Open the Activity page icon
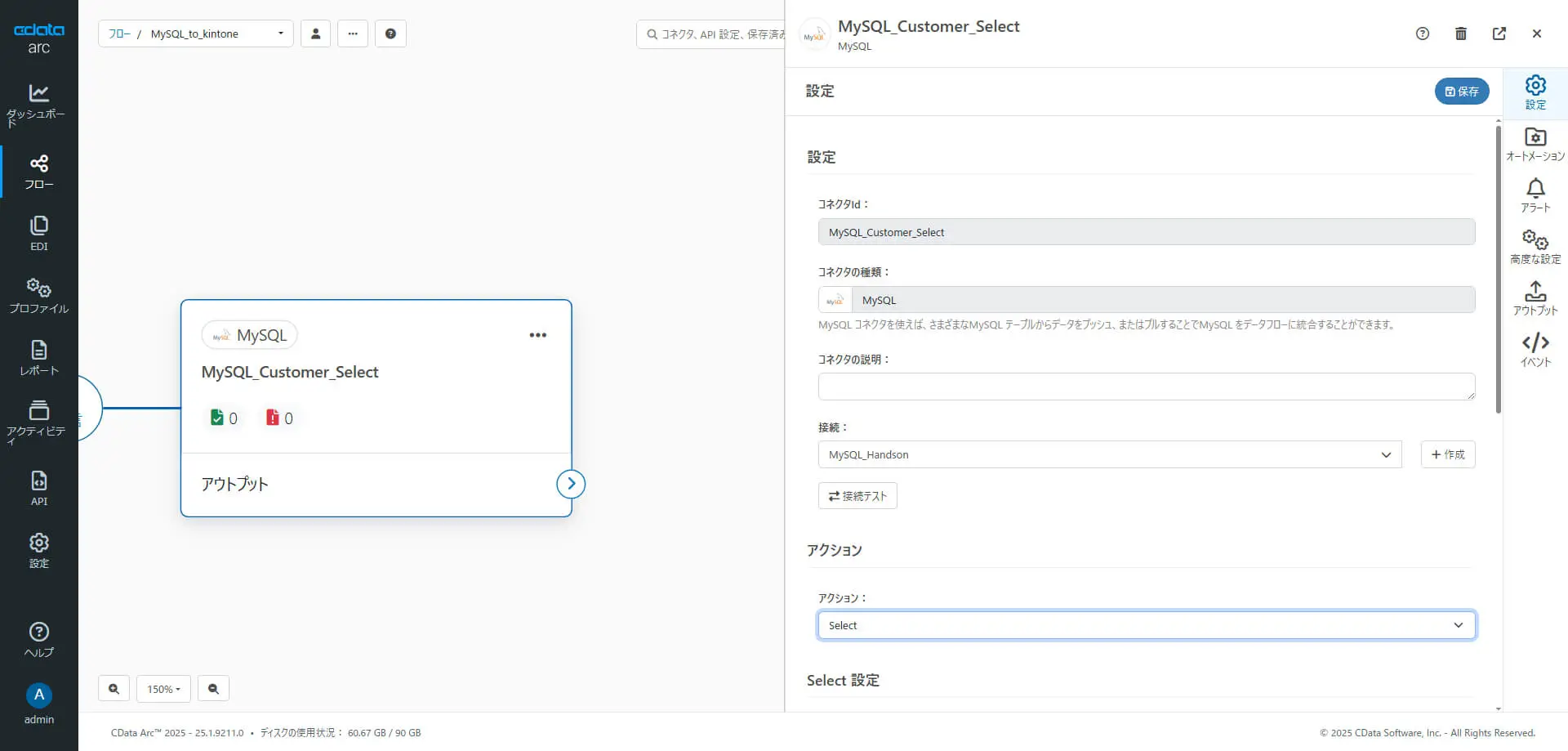Image resolution: width=1568 pixels, height=751 pixels. 38,420
